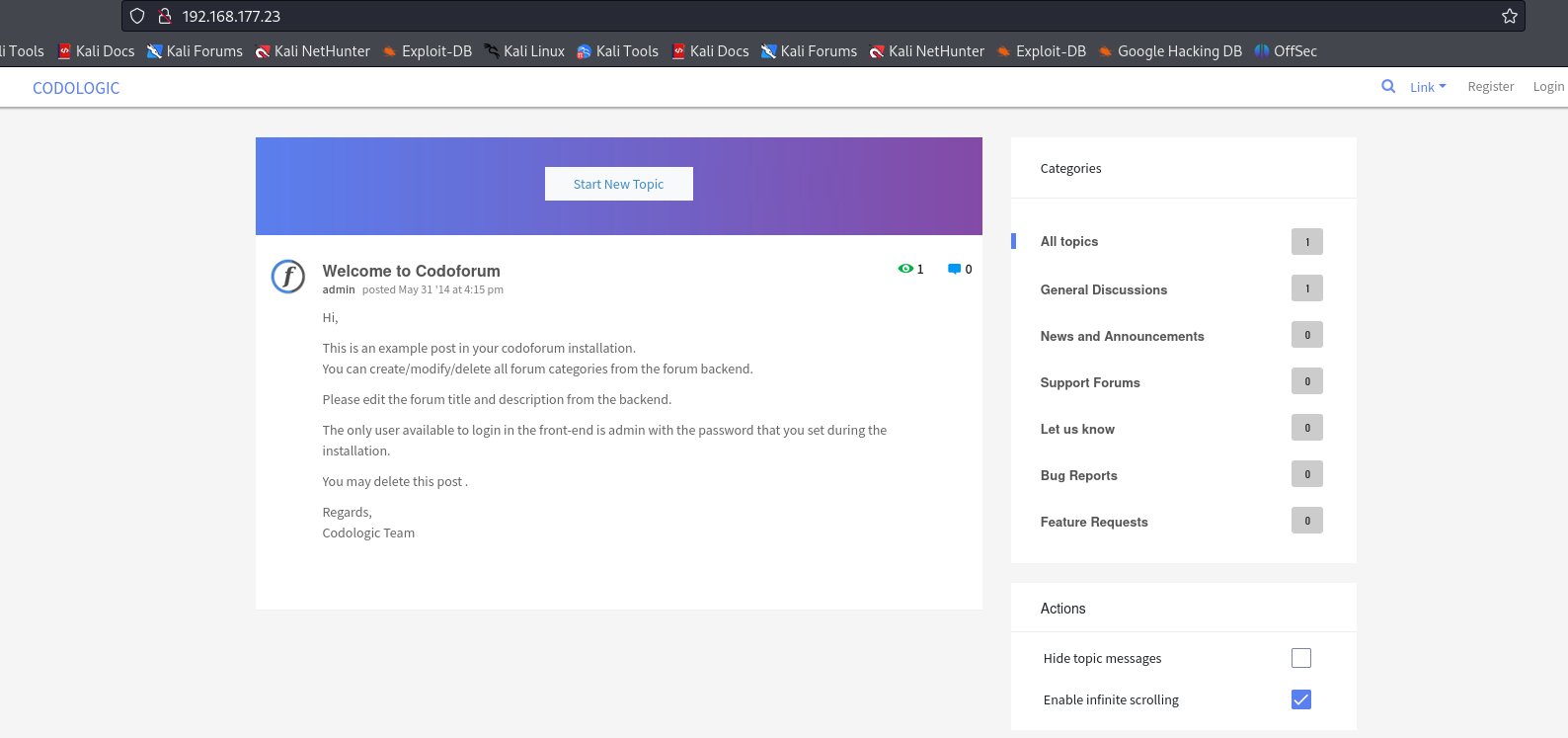Open the first Kali NetHunter bookmark

[x=312, y=51]
